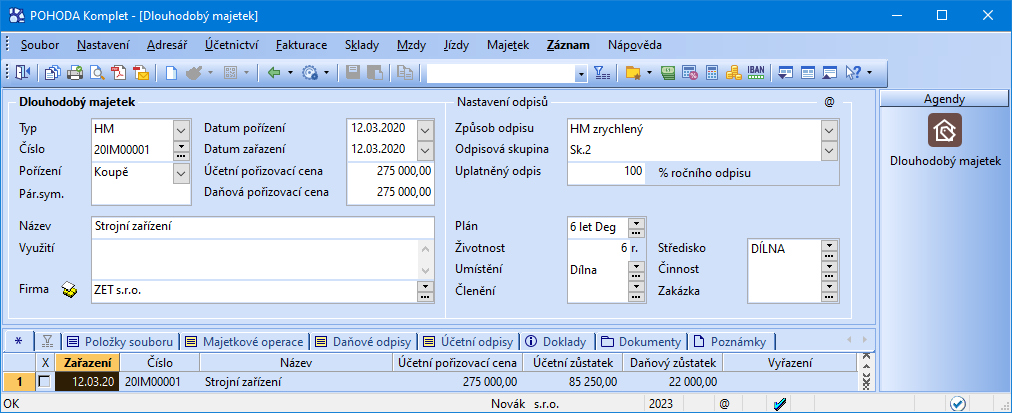
Task: Create a new record with the blank page icon
Action: [171, 73]
